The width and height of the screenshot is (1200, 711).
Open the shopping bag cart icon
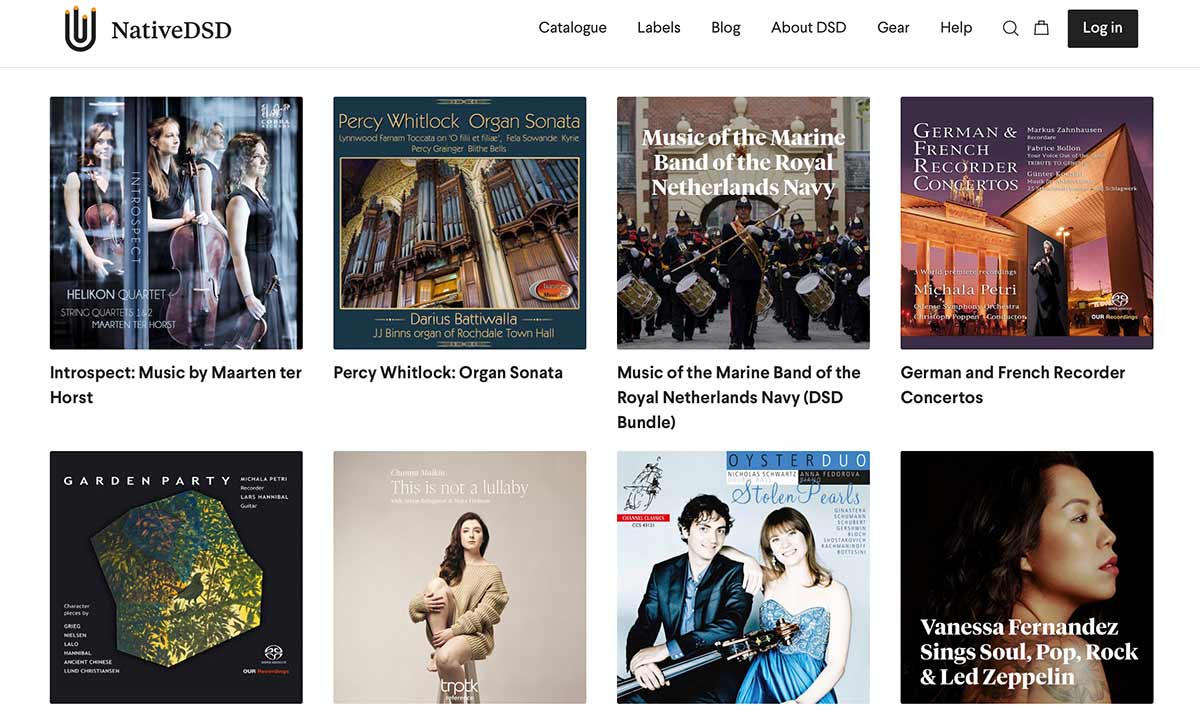coord(1041,28)
